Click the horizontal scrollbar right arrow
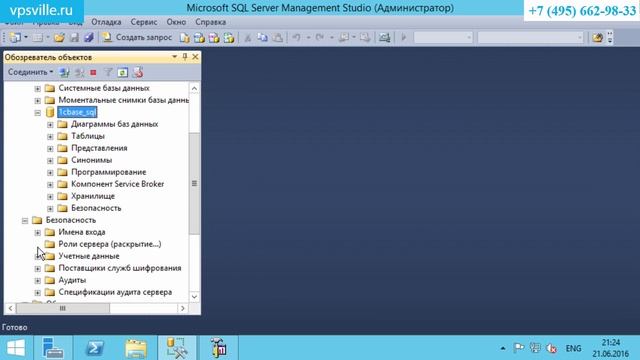The width and height of the screenshot is (640, 360). pos(182,308)
